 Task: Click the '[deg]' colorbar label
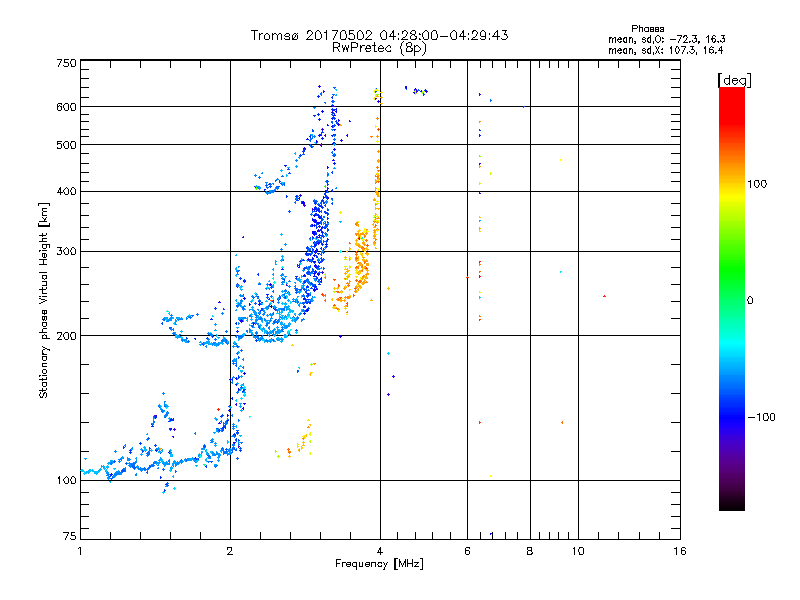[734, 81]
